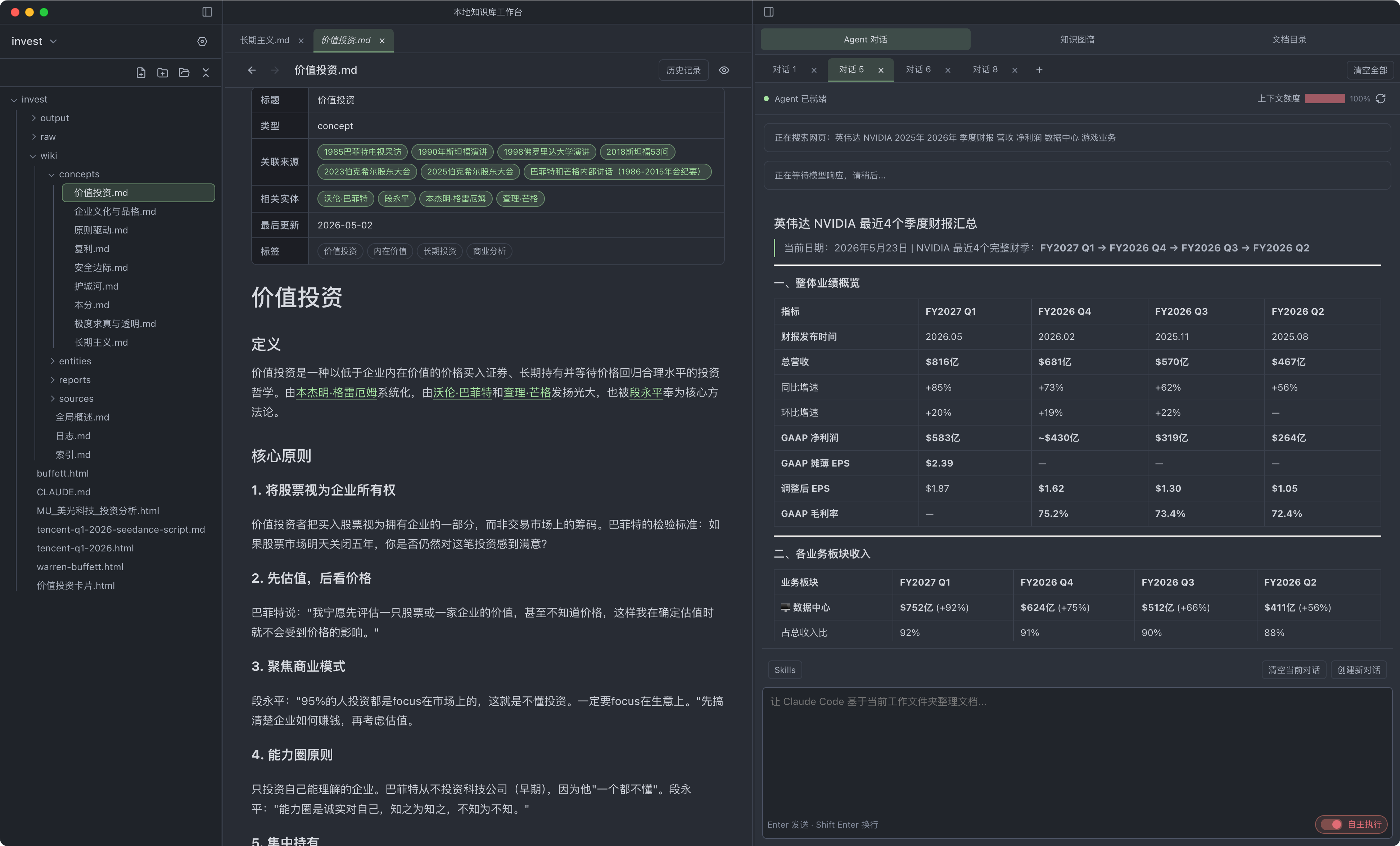Switch to 知识图谱 tab

click(1077, 39)
